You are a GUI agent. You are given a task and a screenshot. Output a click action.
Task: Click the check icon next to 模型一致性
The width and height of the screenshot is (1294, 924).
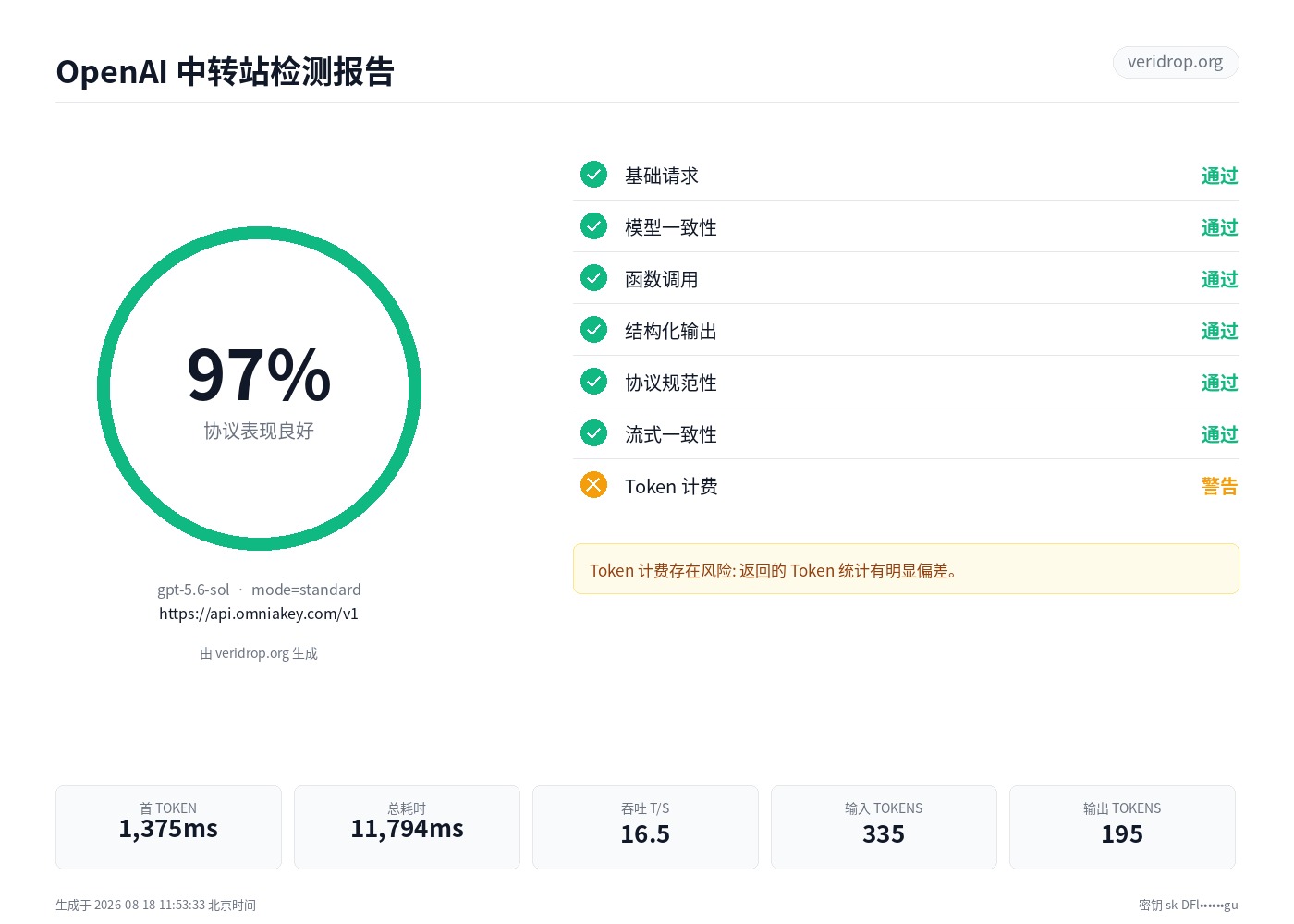tap(593, 226)
